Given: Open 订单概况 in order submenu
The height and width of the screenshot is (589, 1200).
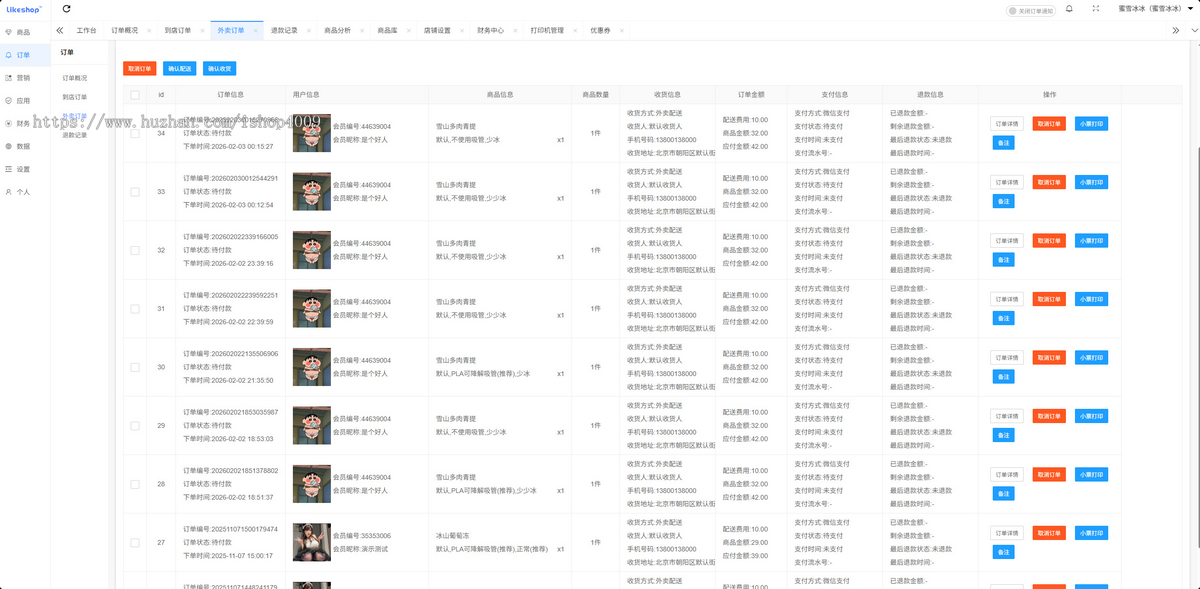Looking at the screenshot, I should click(75, 77).
